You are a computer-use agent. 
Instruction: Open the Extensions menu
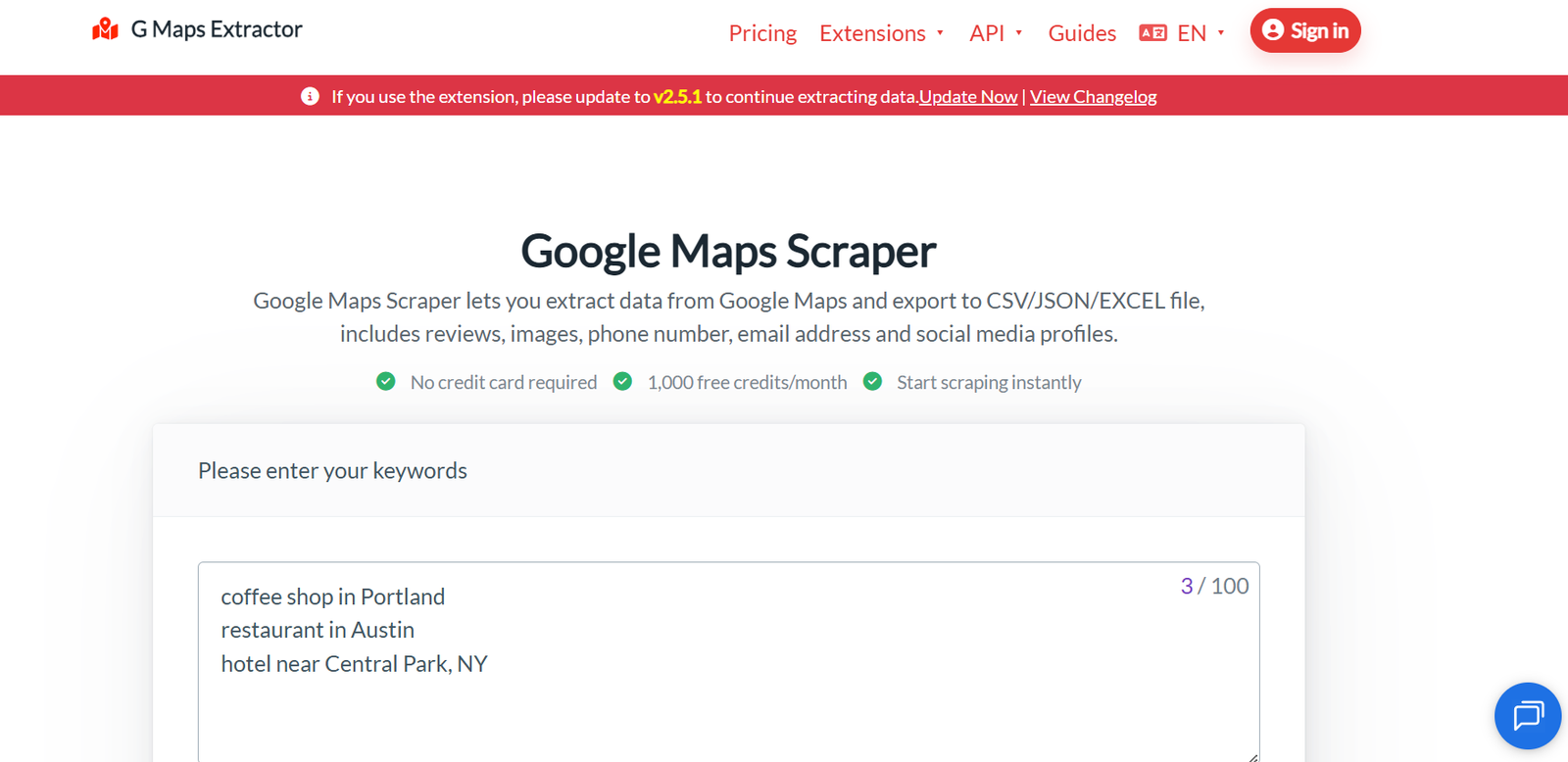pyautogui.click(x=872, y=33)
